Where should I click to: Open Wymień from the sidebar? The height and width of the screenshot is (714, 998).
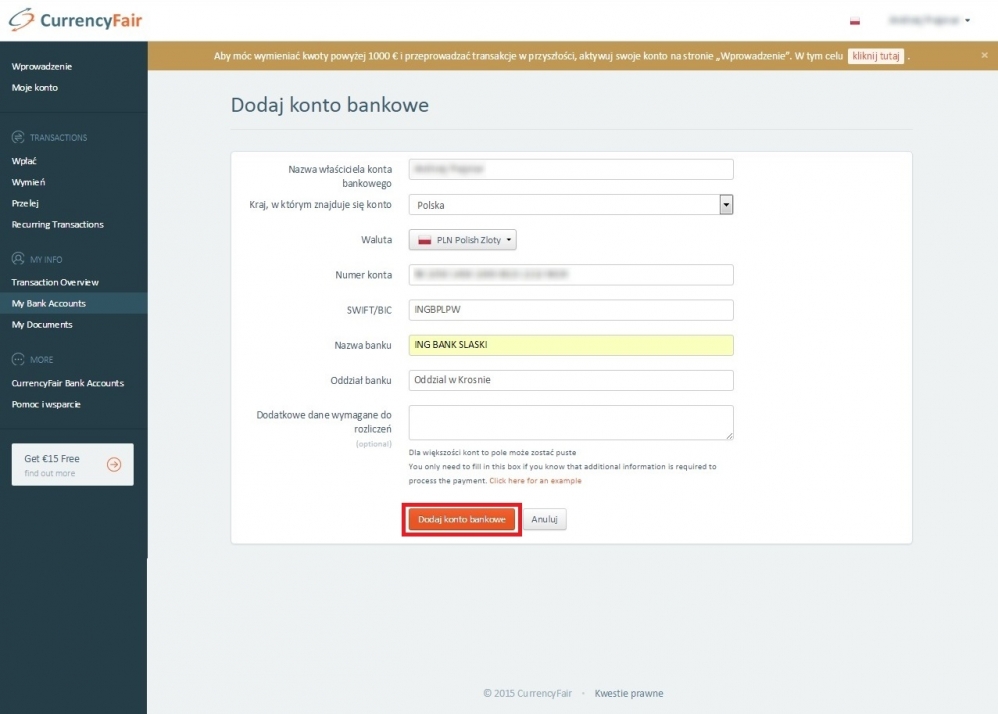[x=29, y=182]
